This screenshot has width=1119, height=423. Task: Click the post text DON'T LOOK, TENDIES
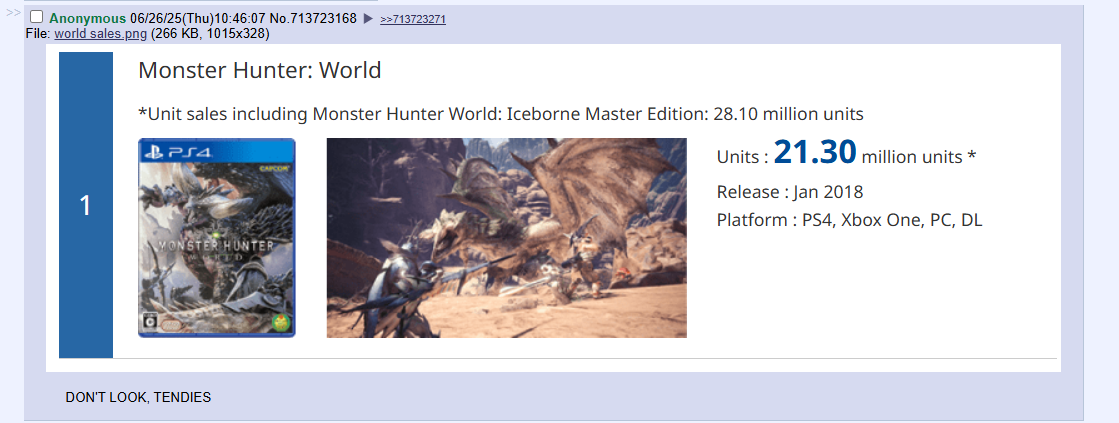coord(138,397)
